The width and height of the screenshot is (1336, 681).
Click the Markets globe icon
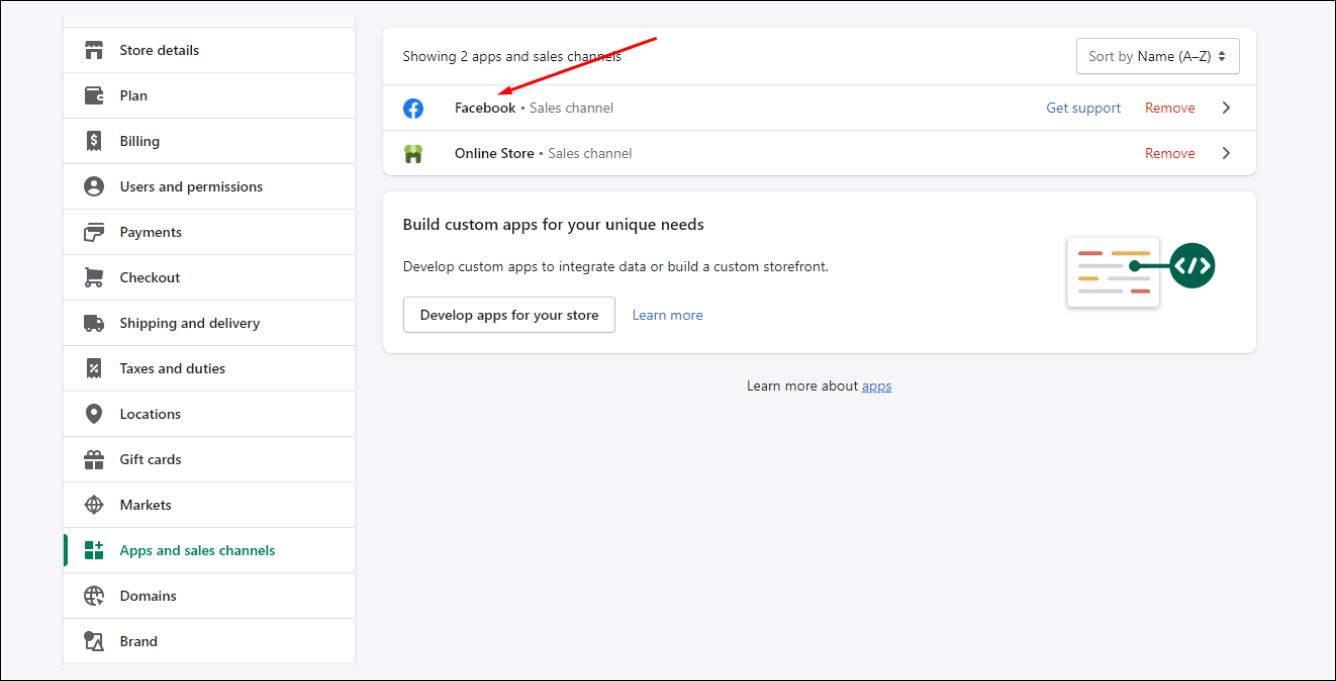[x=94, y=505]
